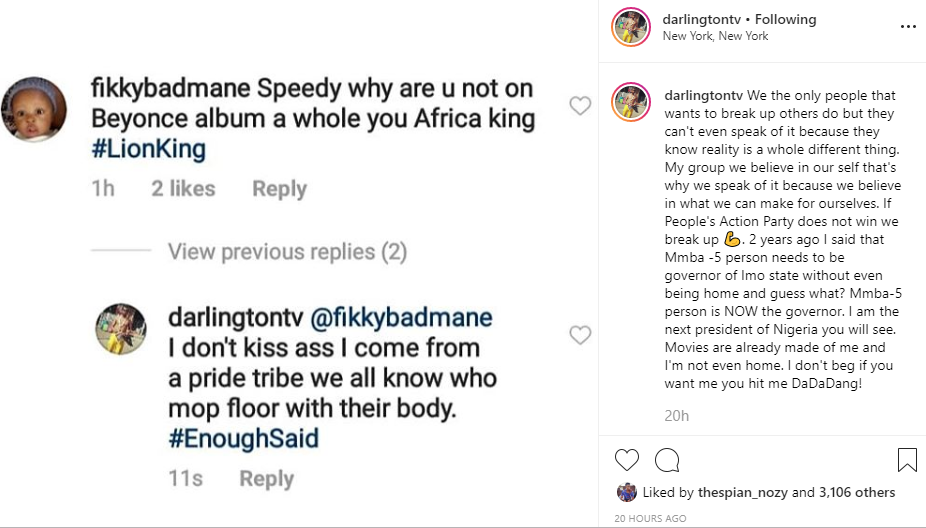Viewport: 926px width, 528px height.
Task: Open darlingtontv profile picture in header
Action: (x=632, y=27)
